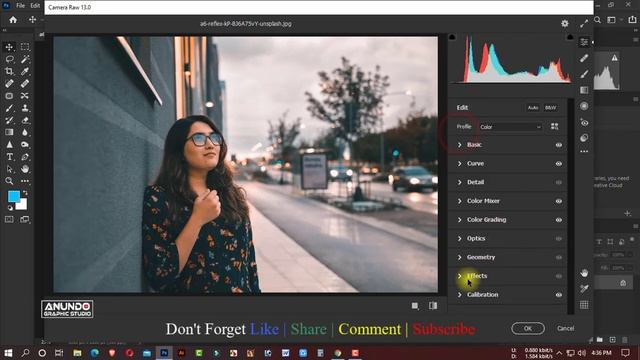This screenshot has height=360, width=640.
Task: Toggle Color Grading panel visibility eye
Action: [559, 220]
